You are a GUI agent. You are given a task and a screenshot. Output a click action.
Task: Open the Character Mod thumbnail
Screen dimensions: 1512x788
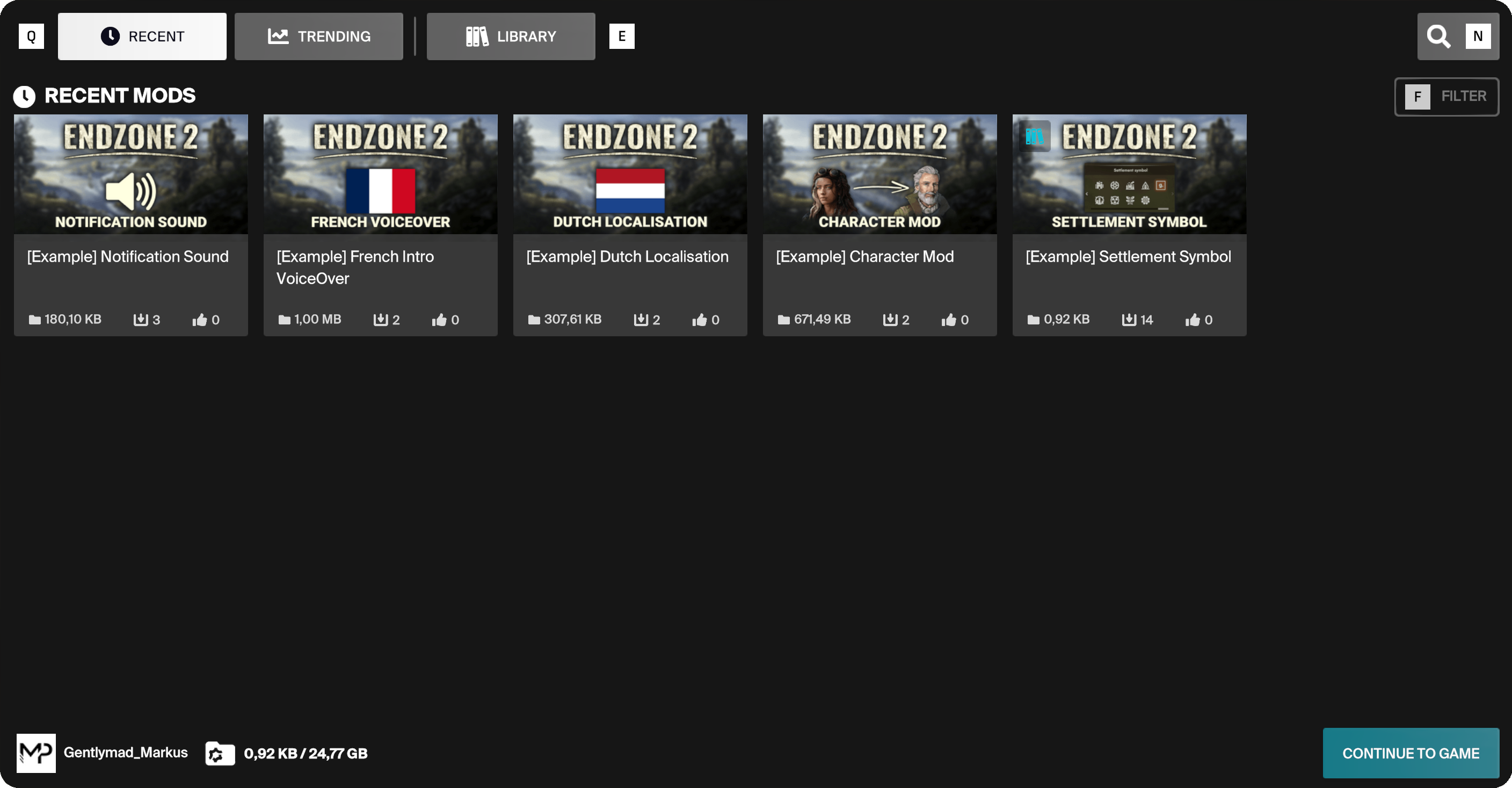click(879, 174)
